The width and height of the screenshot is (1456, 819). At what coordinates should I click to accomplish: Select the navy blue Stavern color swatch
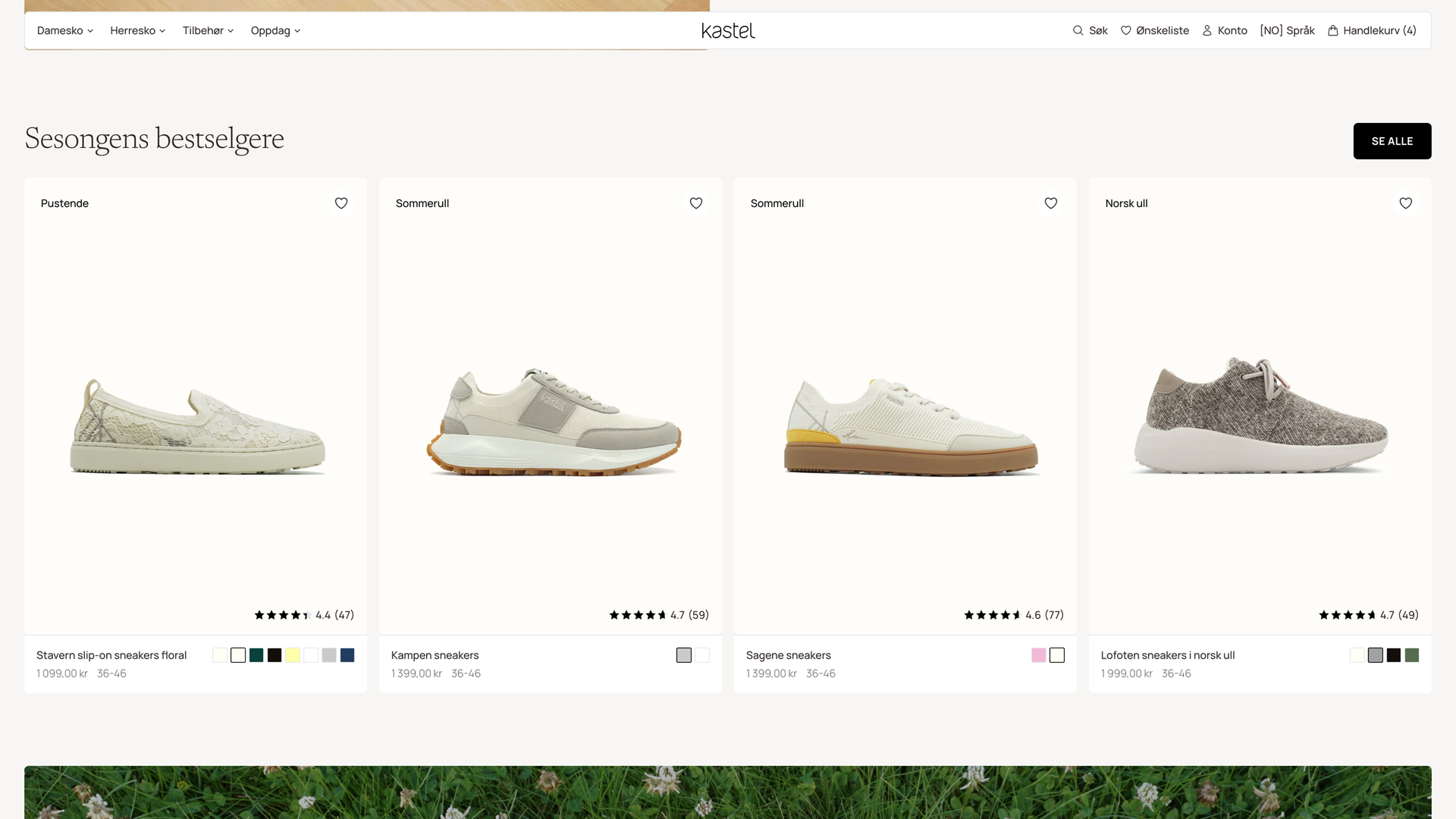click(x=347, y=655)
